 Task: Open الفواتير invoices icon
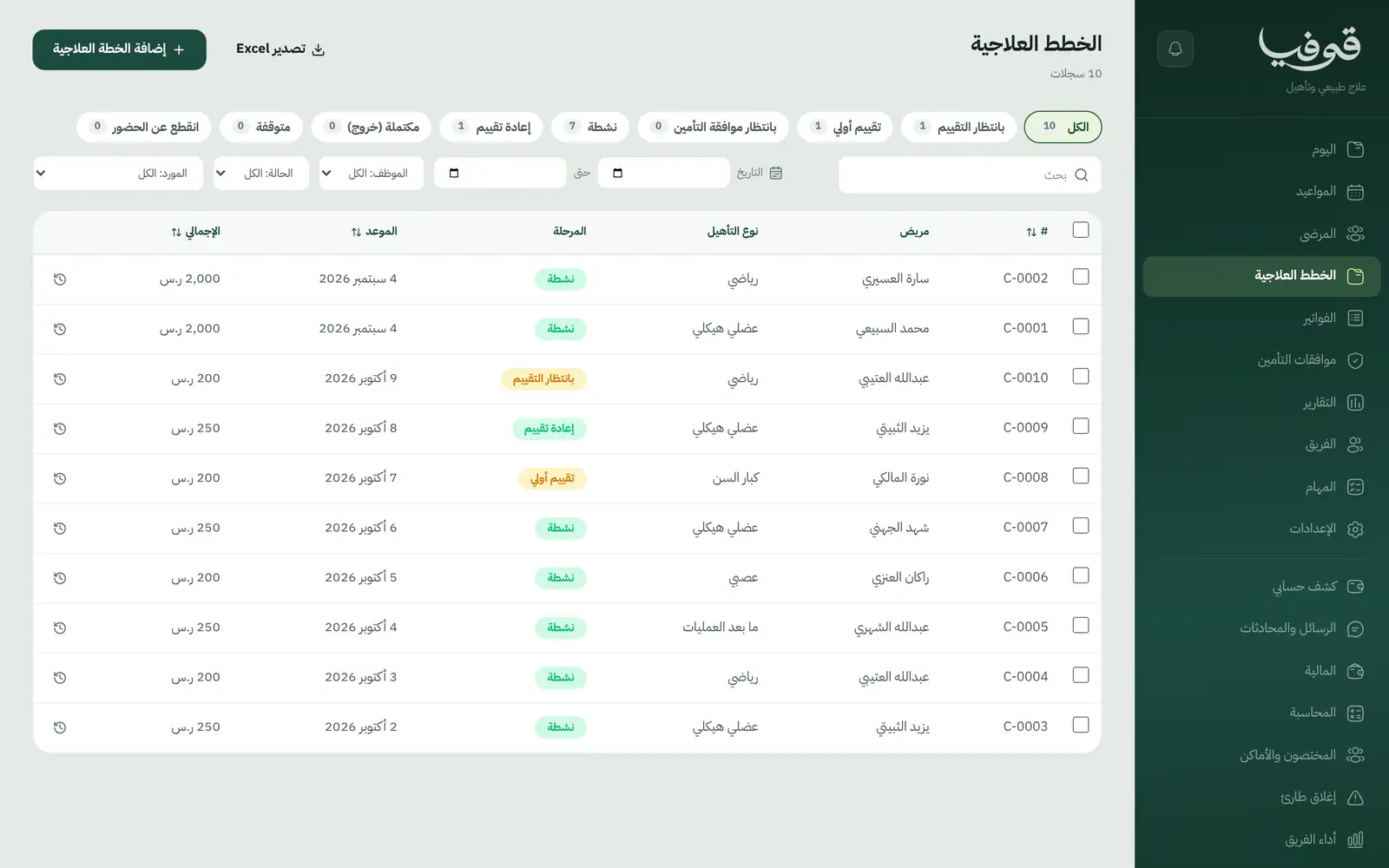pos(1355,319)
